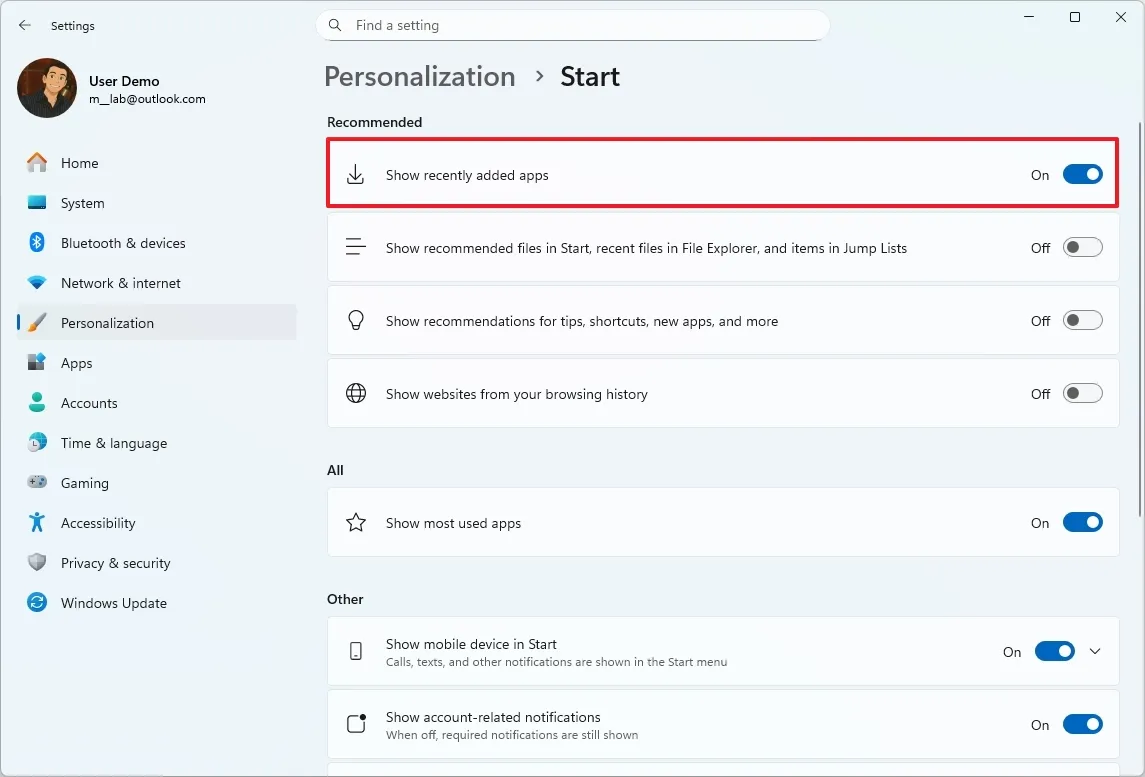Disable Show most used apps

click(x=1082, y=522)
